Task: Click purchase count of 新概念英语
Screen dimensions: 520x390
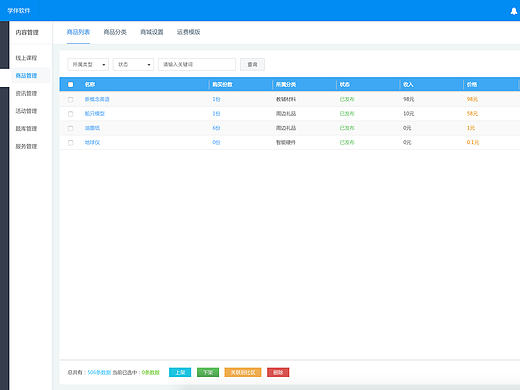Action: (x=216, y=99)
